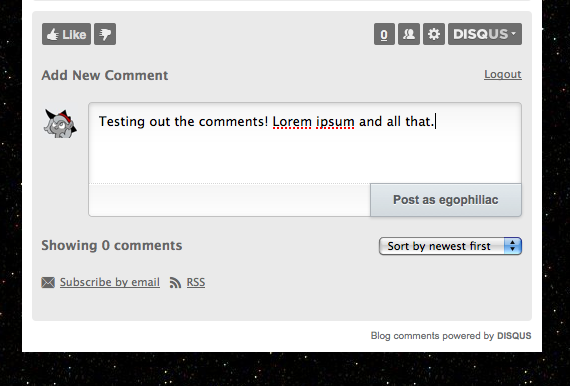Click the thumbs-down dislike icon
This screenshot has height=386, width=570.
click(x=105, y=34)
